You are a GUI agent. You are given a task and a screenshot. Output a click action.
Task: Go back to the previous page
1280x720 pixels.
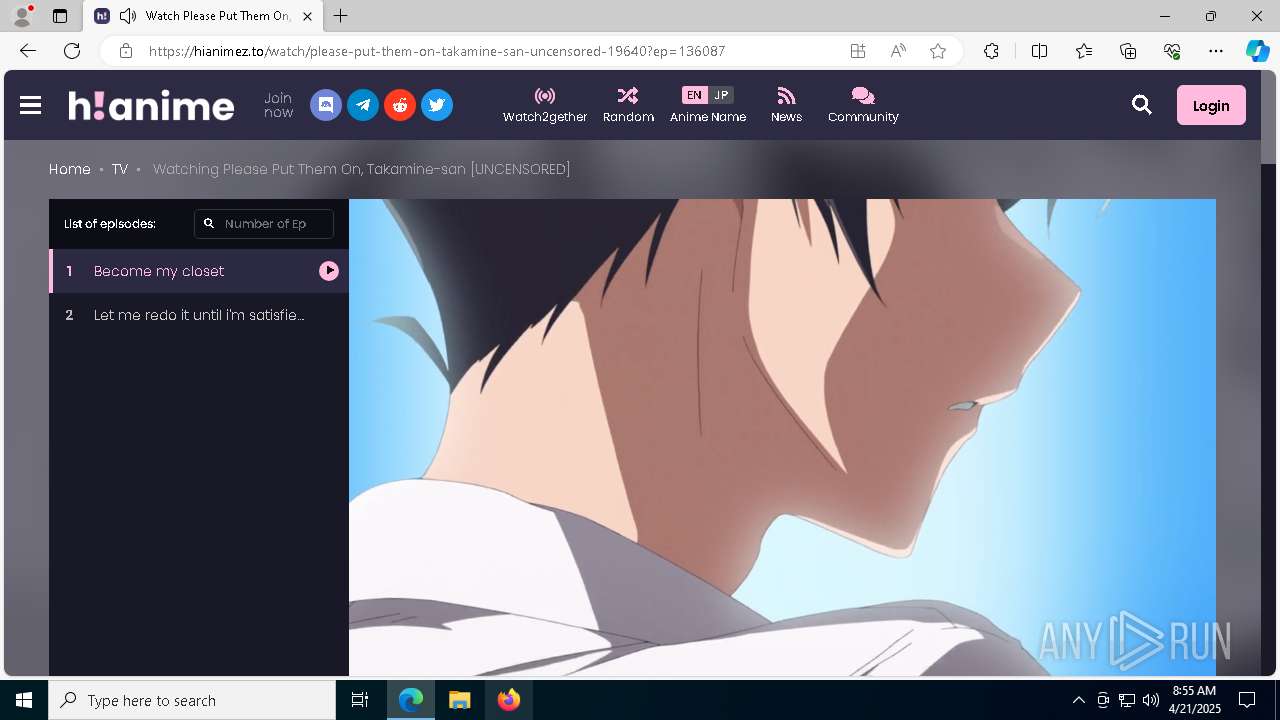(28, 51)
